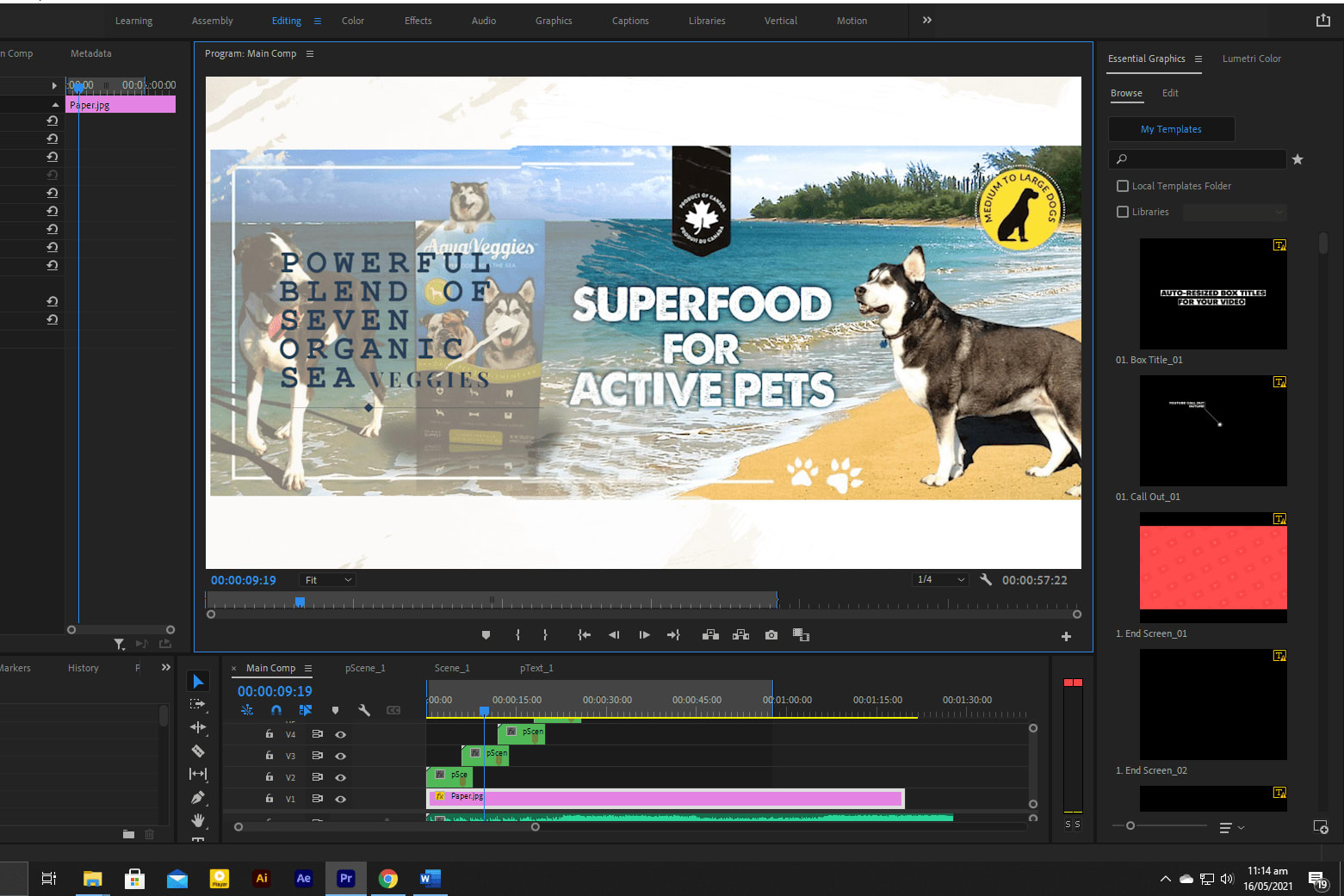The width and height of the screenshot is (1344, 896).
Task: Check the Libraries checkbox
Action: [x=1123, y=212]
